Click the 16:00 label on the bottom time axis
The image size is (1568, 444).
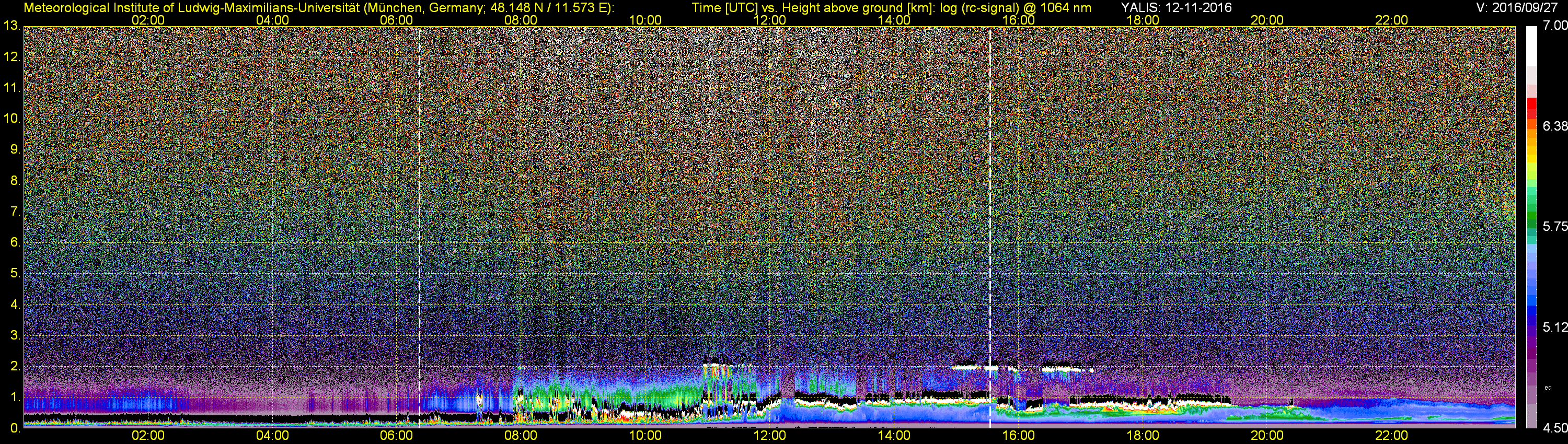point(1018,436)
